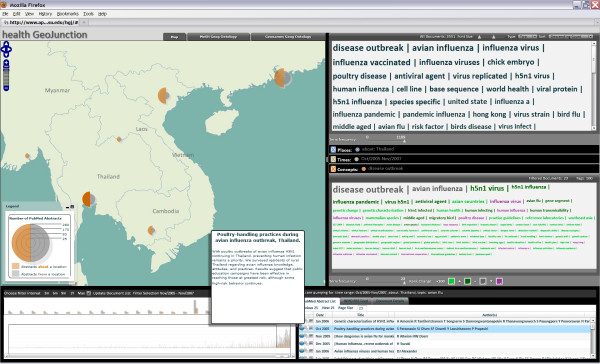Image resolution: width=600 pixels, height=364 pixels.
Task: Select the Genetic characterization row
Action: tap(446, 321)
